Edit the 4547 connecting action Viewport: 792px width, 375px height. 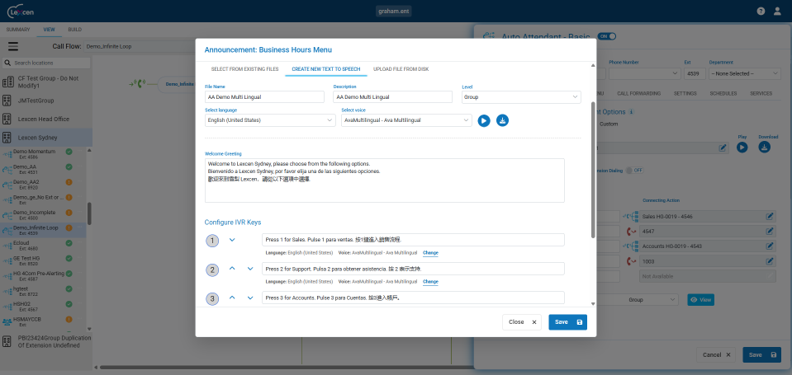(x=769, y=231)
